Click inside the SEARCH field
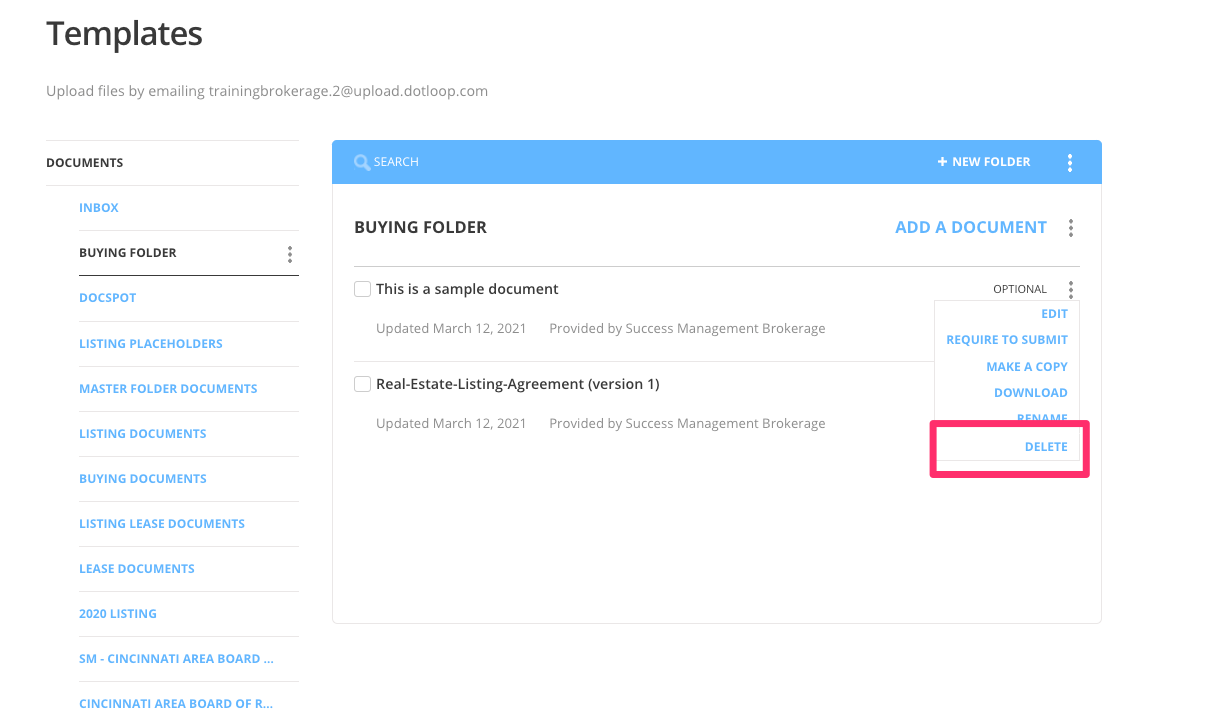Screen dimensions: 1206x726 [420, 161]
